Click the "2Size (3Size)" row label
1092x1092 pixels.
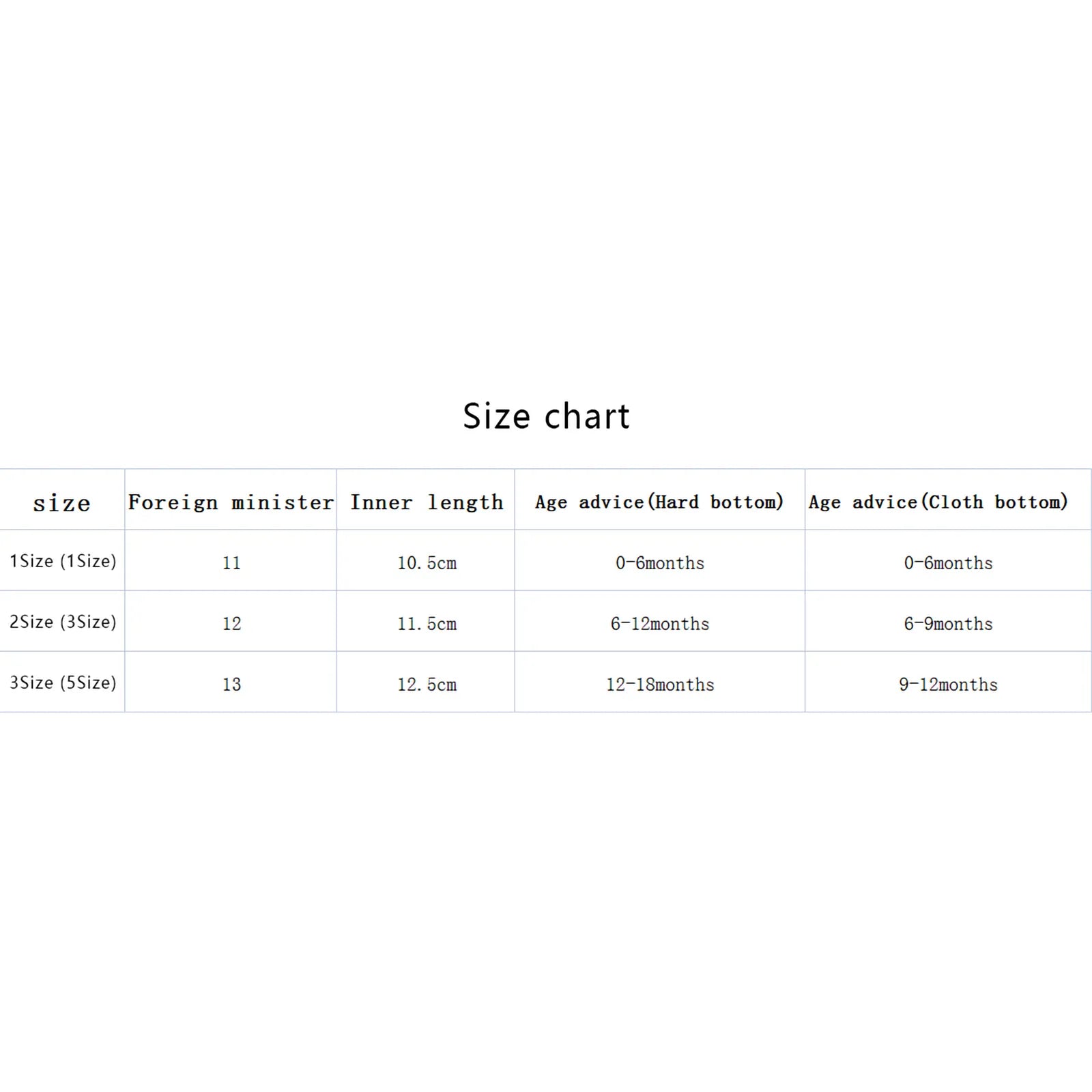(x=63, y=622)
